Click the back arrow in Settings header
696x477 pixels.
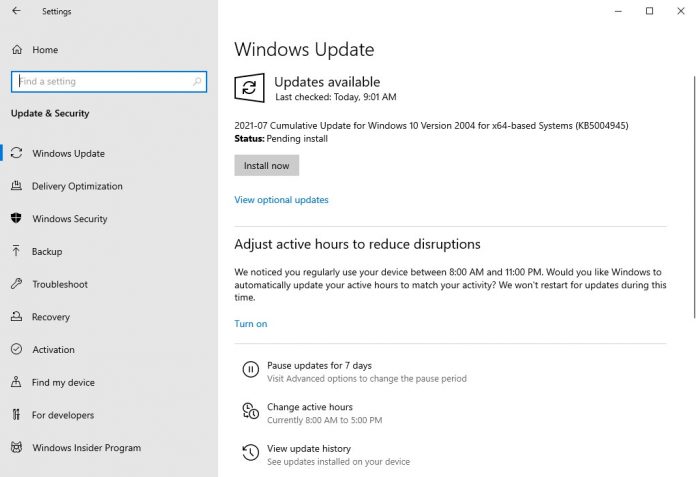16,12
